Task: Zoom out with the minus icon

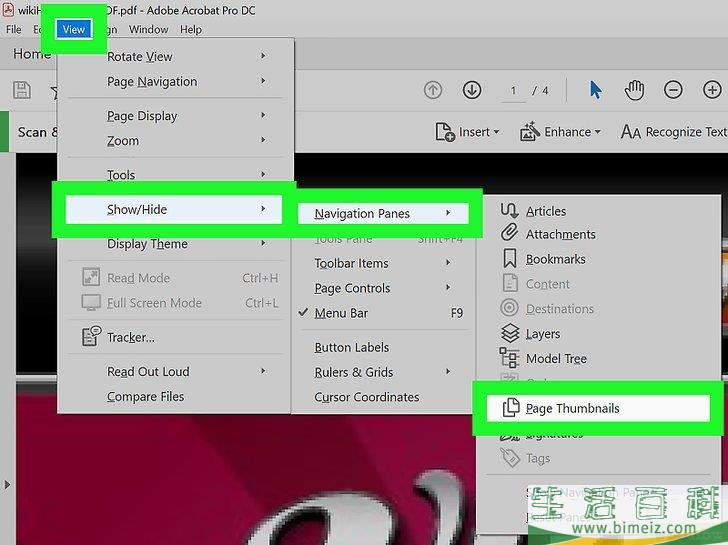Action: click(x=673, y=90)
